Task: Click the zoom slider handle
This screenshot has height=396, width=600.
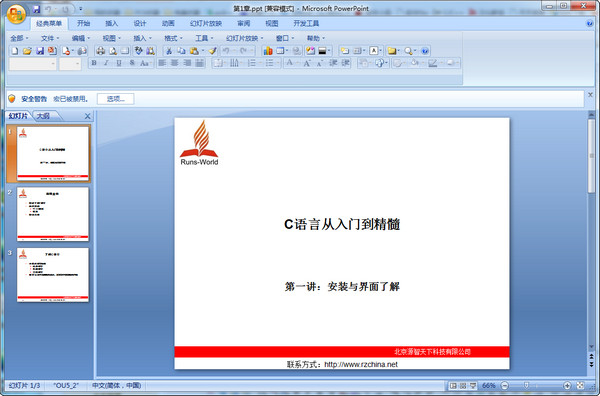Action: click(526, 386)
